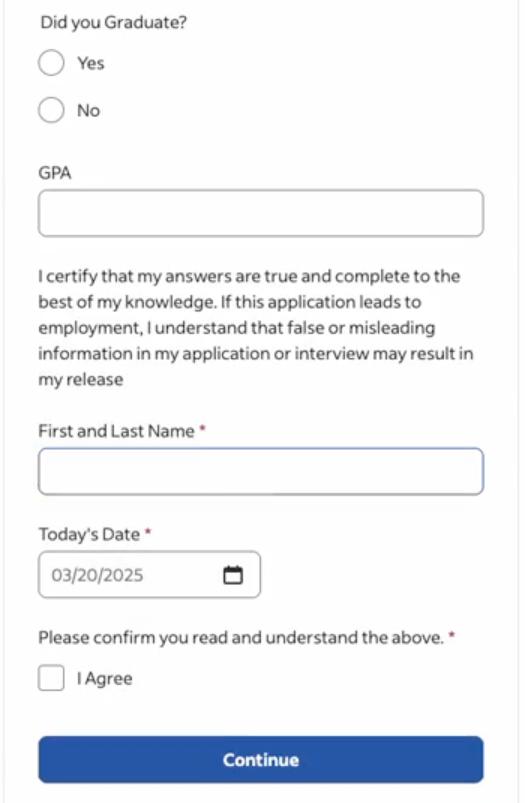Screen dimensions: 525x803
Task: Click the First and Last Name label
Action: pos(116,431)
